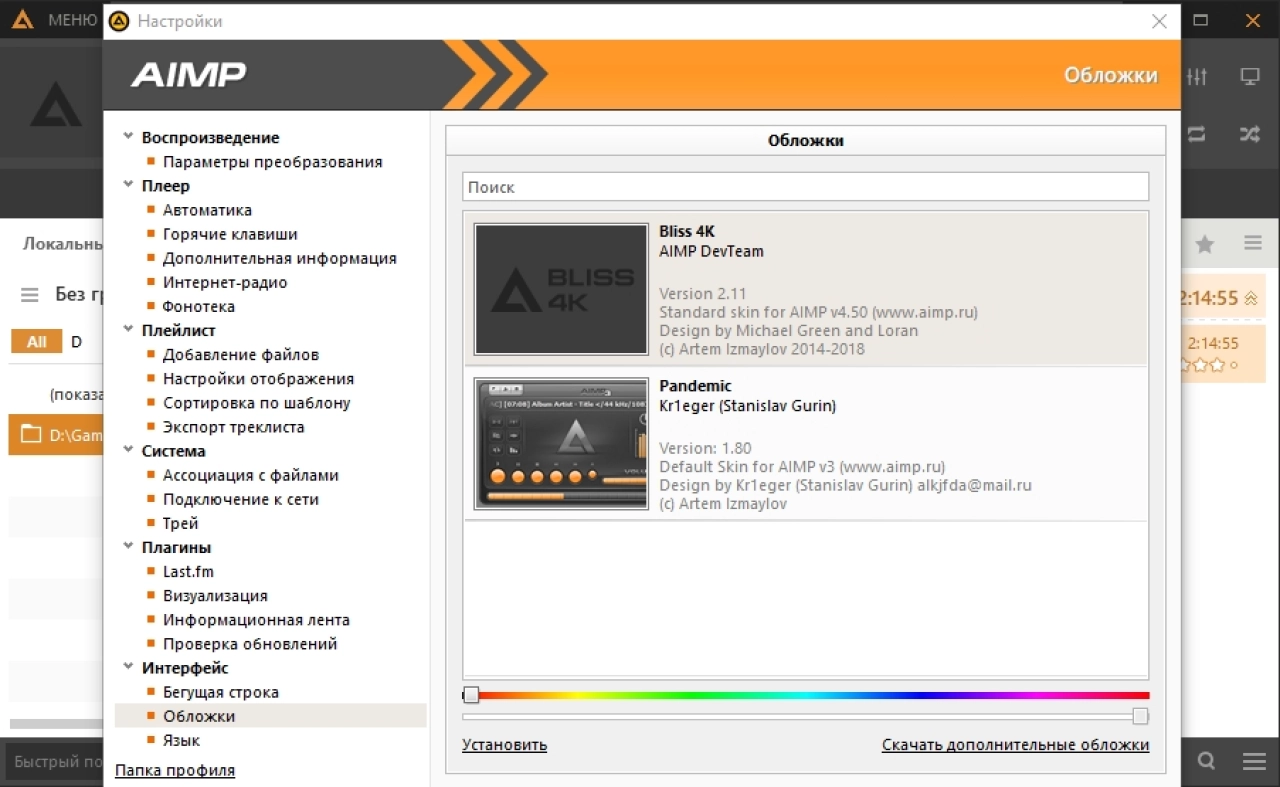Click the Bliss 4K skin name text
Viewport: 1280px width, 787px height.
pos(687,231)
